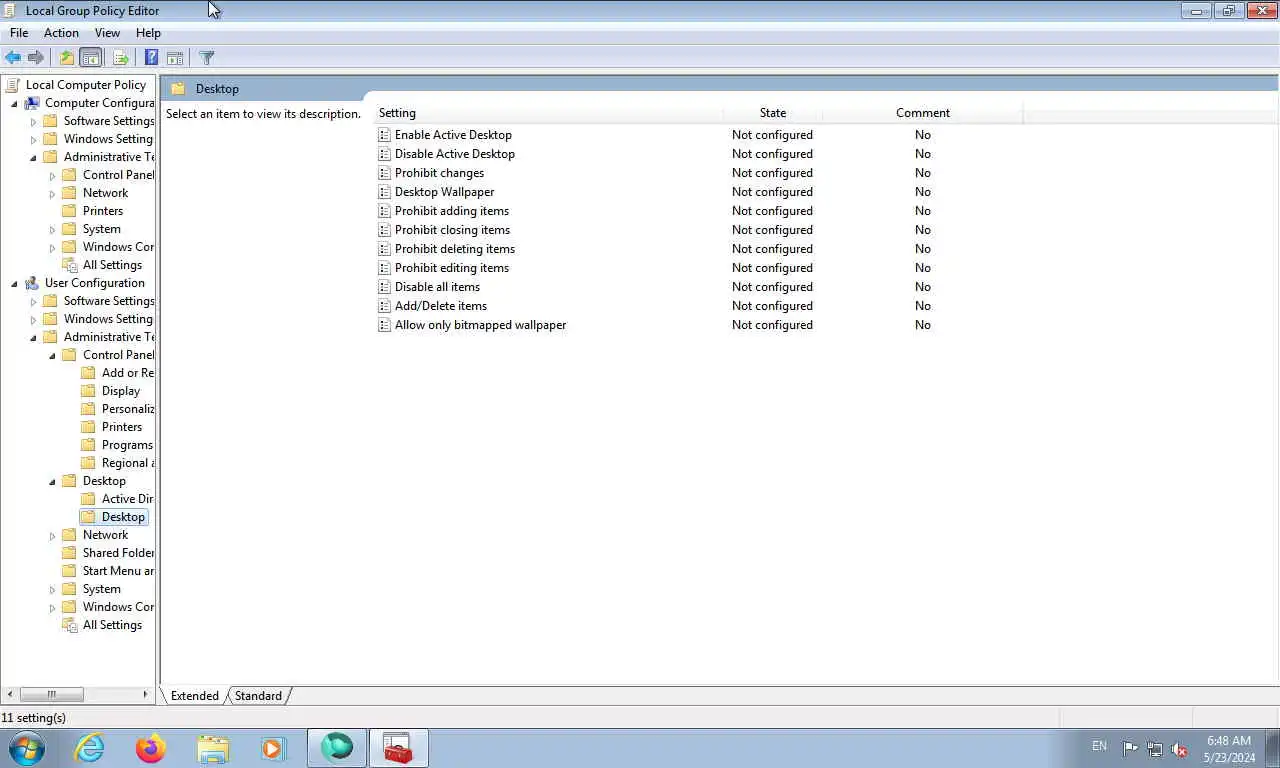
Task: Click the policy icon beside Add/Delete items
Action: pyautogui.click(x=384, y=306)
